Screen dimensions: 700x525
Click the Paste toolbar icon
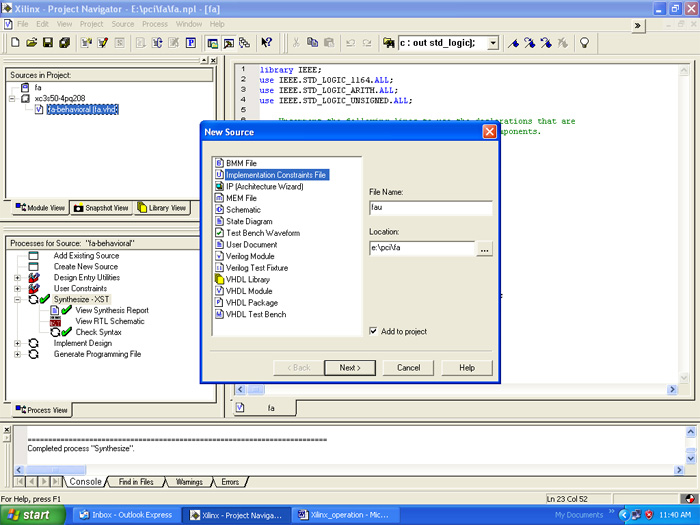point(329,43)
